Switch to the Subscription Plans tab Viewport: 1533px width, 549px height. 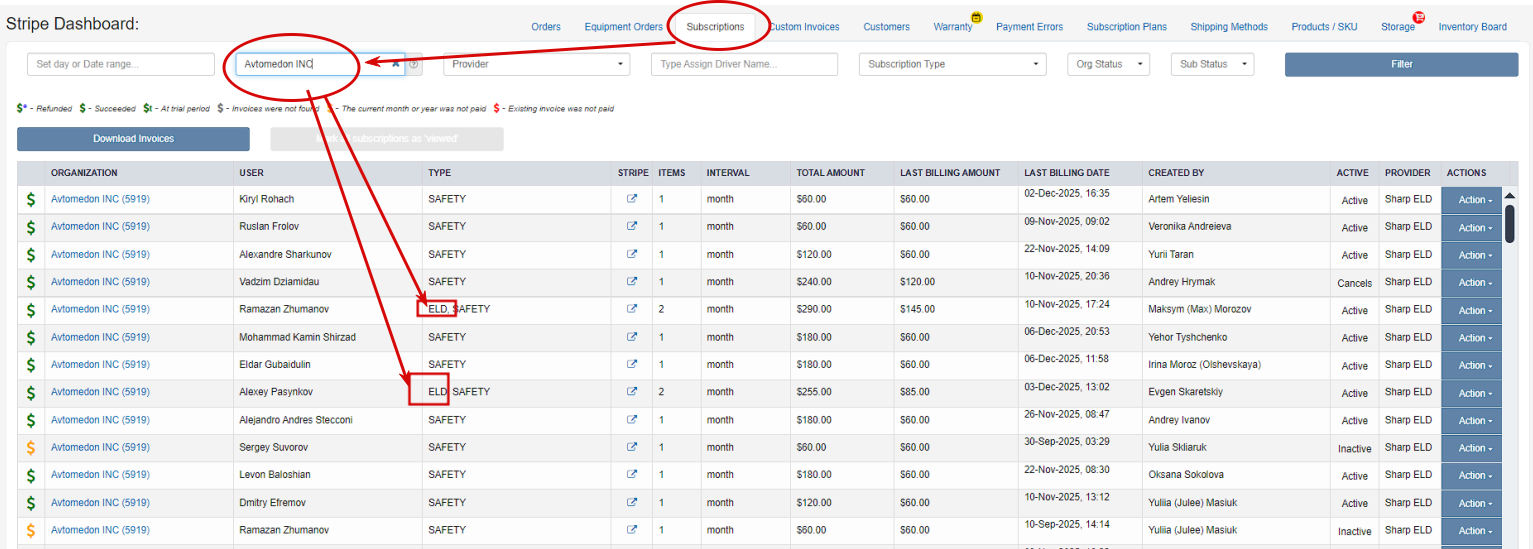pos(1127,27)
